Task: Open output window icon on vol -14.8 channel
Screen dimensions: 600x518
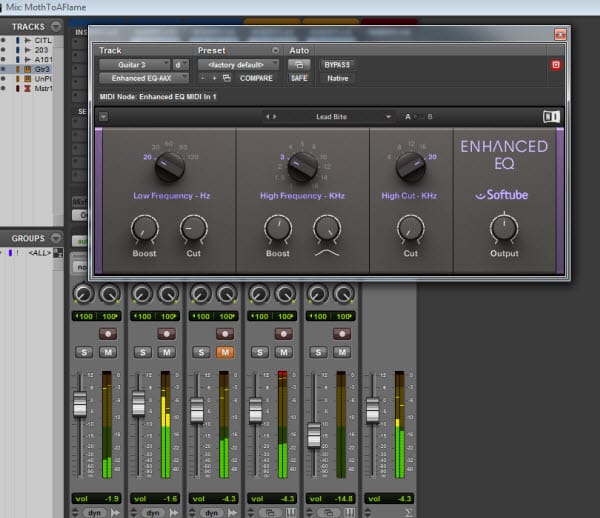Action: click(328, 512)
